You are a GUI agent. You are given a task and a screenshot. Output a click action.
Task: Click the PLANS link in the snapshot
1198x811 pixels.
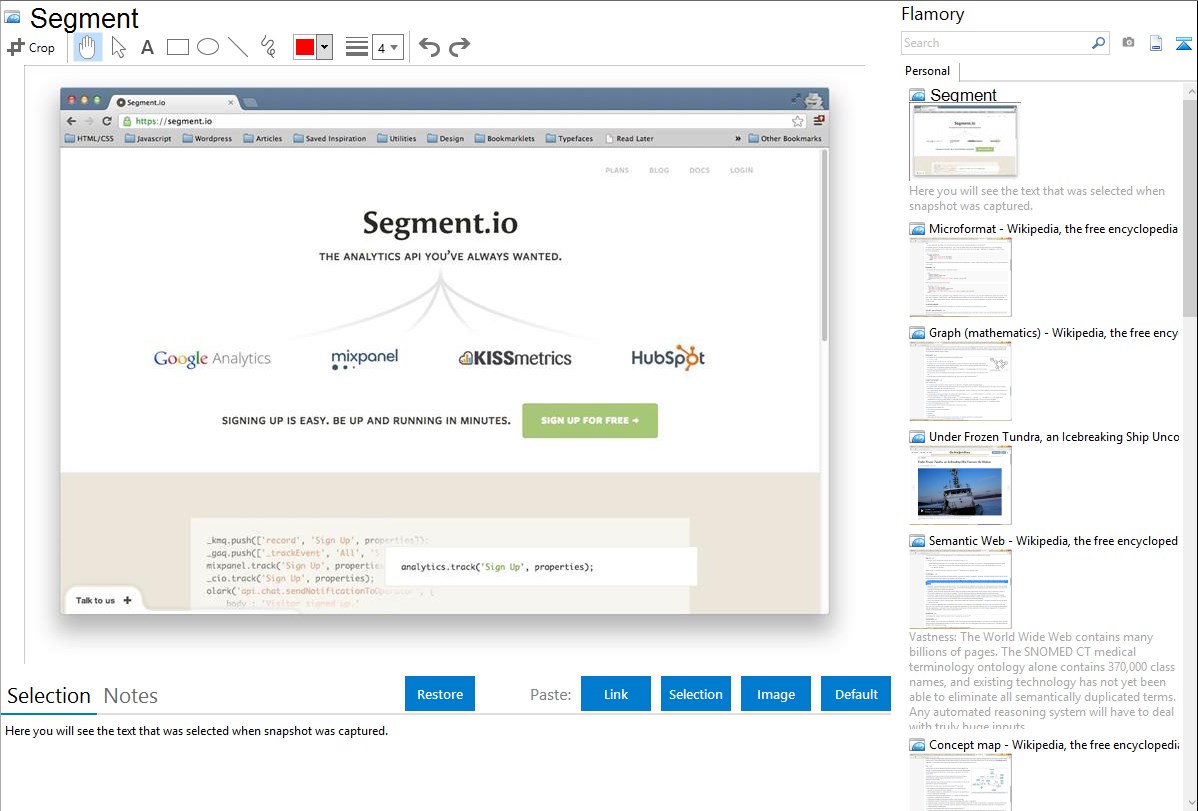coord(617,170)
